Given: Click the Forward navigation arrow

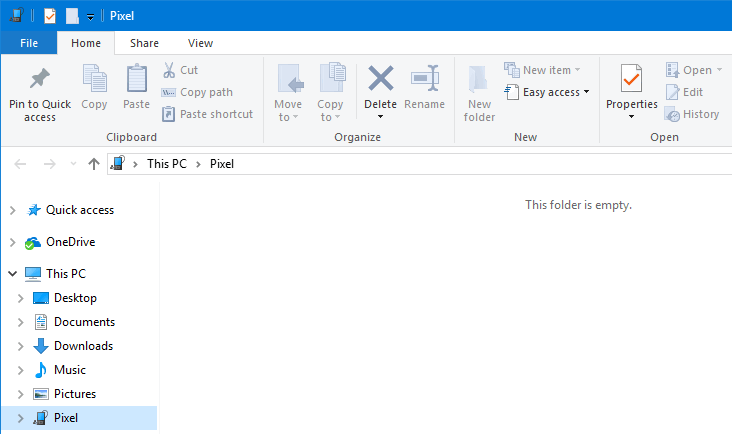Looking at the screenshot, I should [49, 164].
